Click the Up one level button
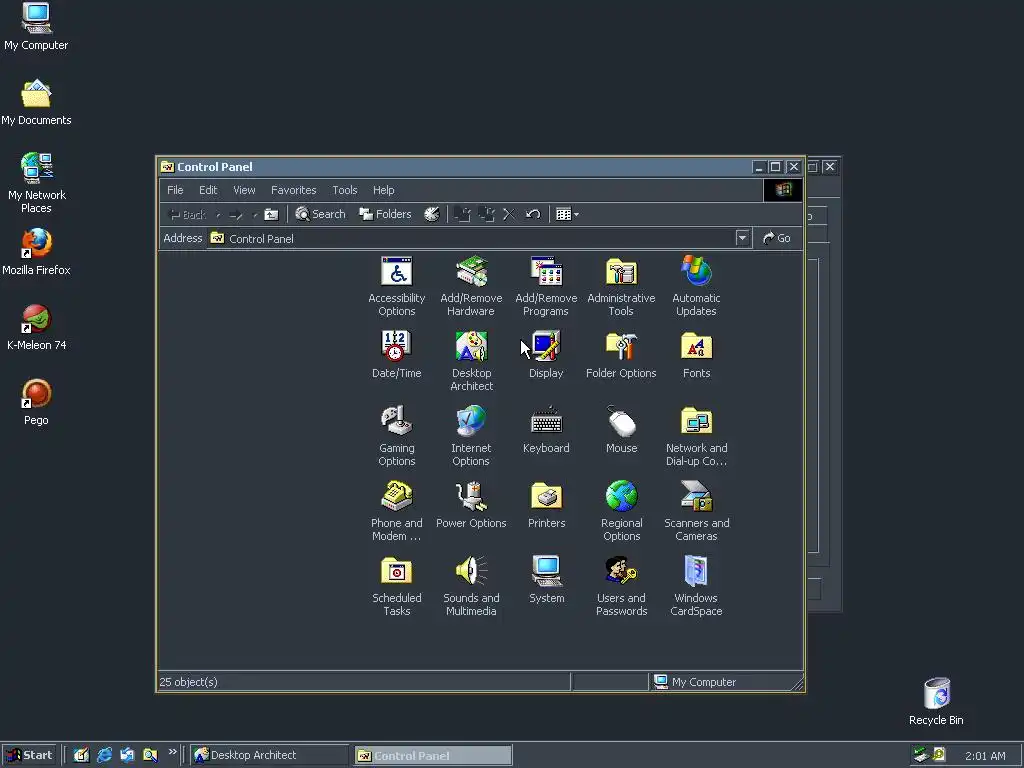Image resolution: width=1024 pixels, height=768 pixels. 271,214
